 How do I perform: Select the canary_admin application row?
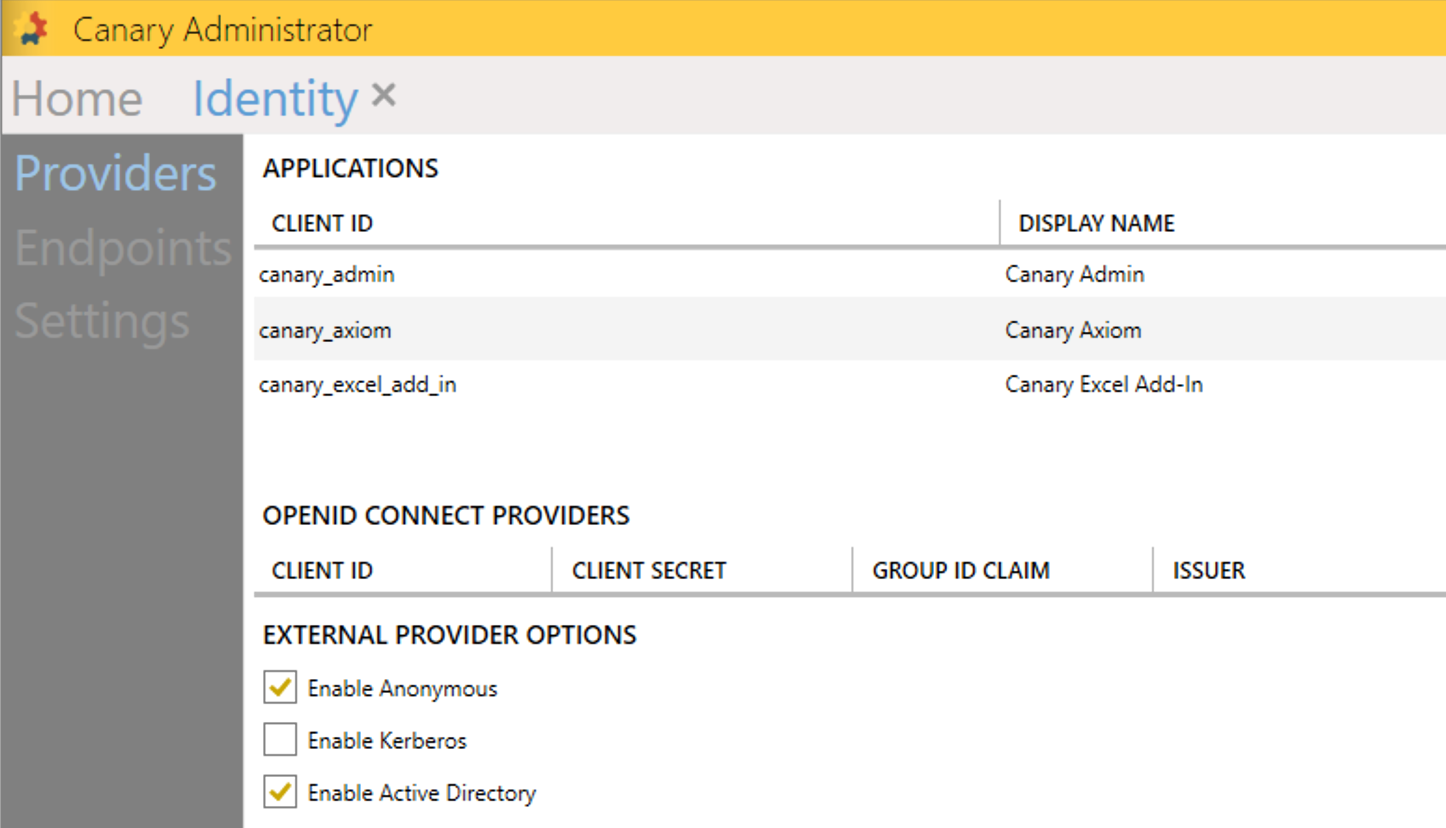600,274
